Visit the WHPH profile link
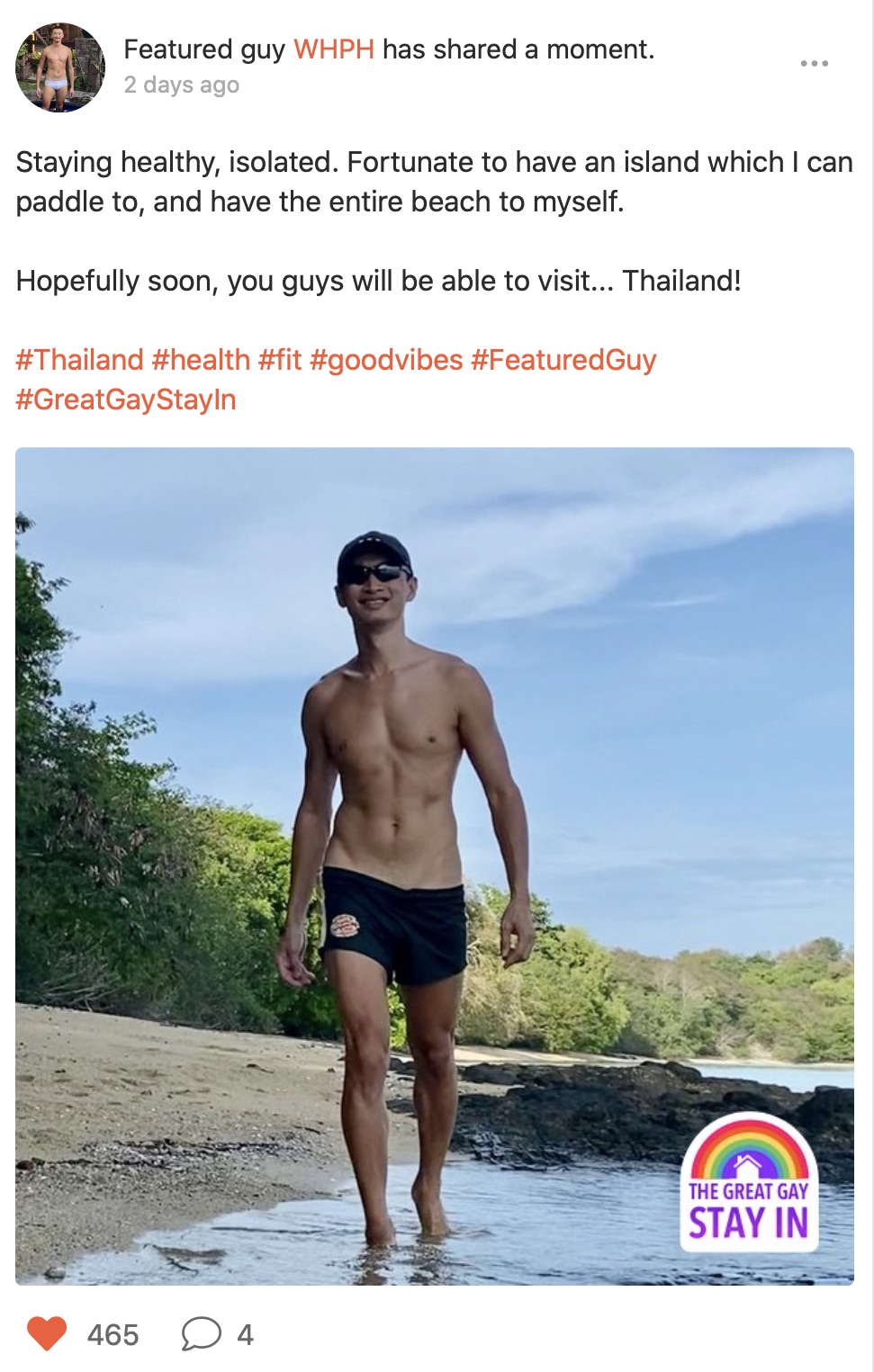 (333, 49)
